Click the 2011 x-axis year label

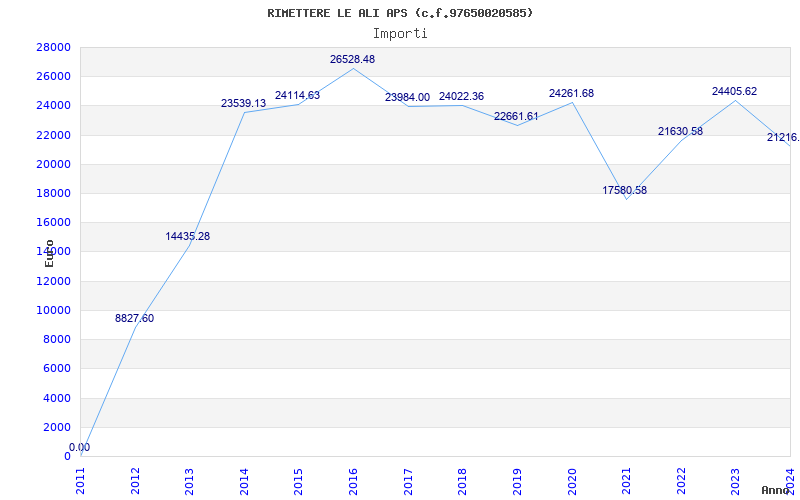point(81,482)
